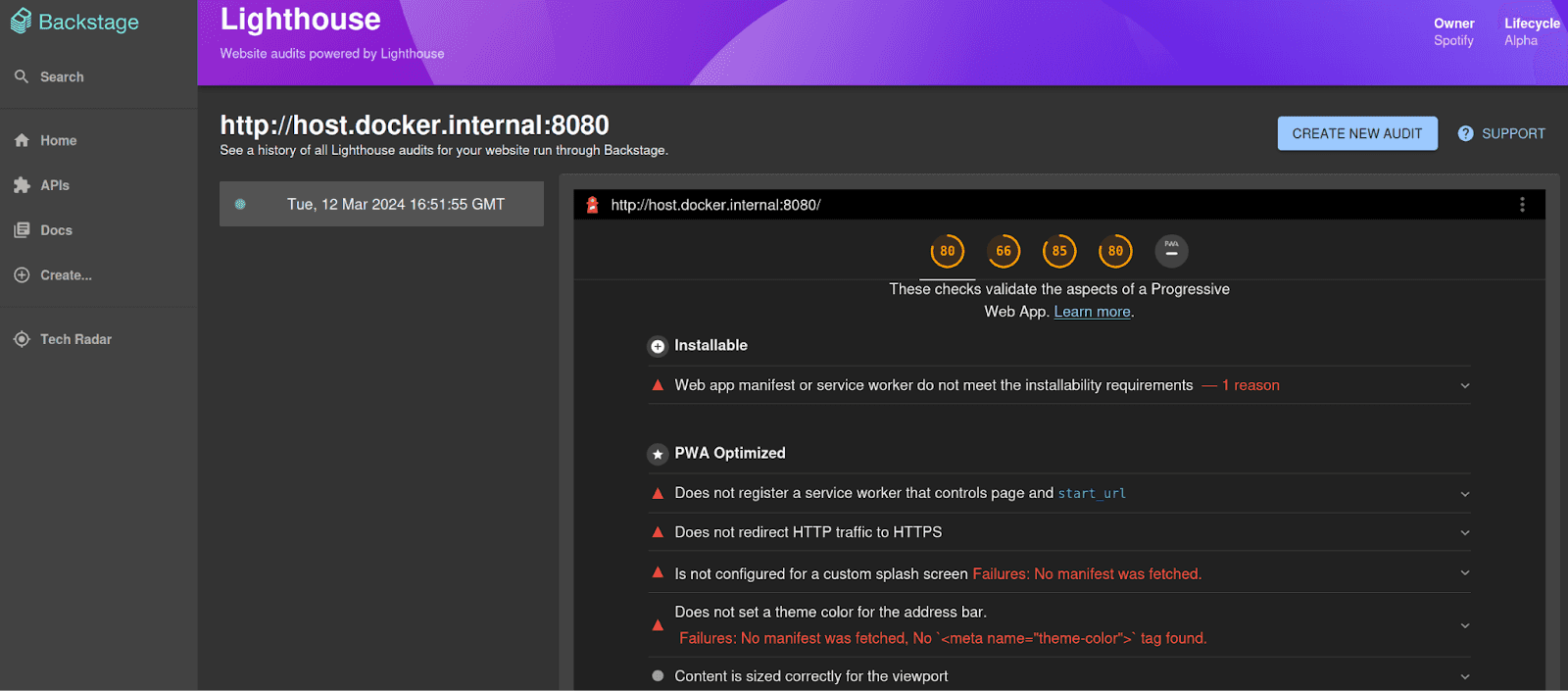Click the Create plus icon
Image resolution: width=1568 pixels, height=691 pixels.
pos(22,275)
